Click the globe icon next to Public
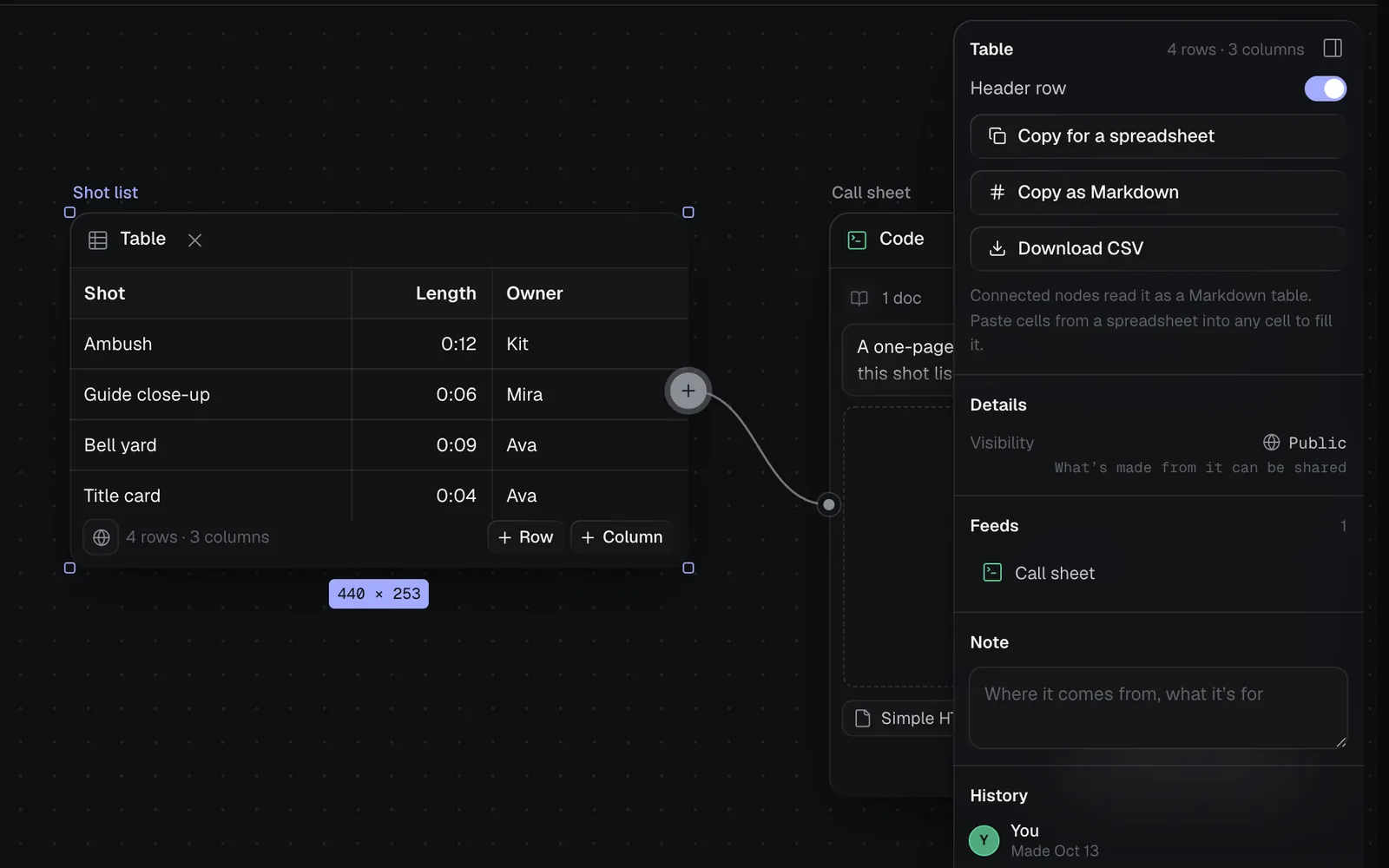The height and width of the screenshot is (868, 1389). point(1271,443)
